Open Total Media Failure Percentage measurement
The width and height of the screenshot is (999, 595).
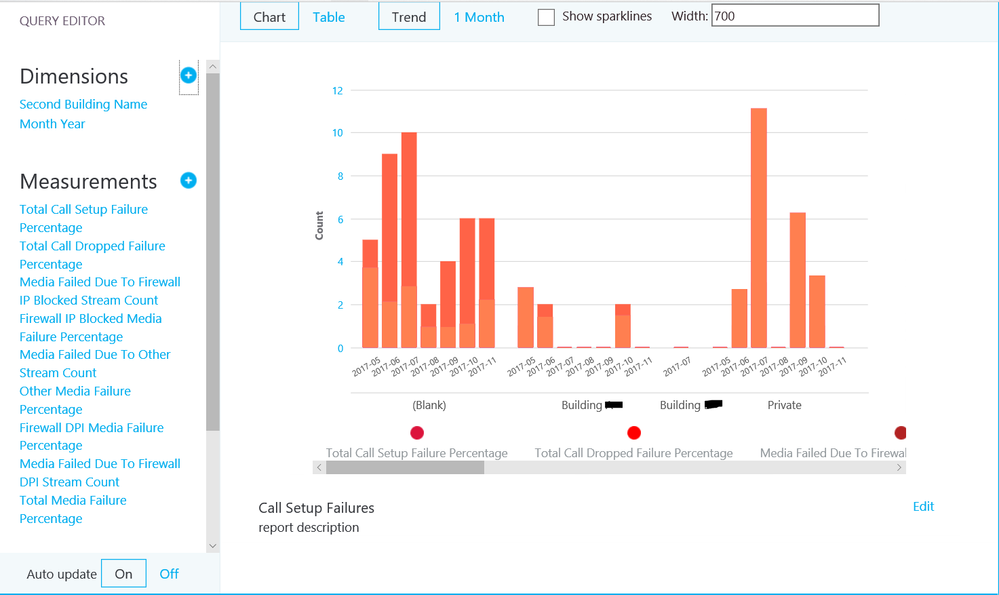pyautogui.click(x=73, y=509)
